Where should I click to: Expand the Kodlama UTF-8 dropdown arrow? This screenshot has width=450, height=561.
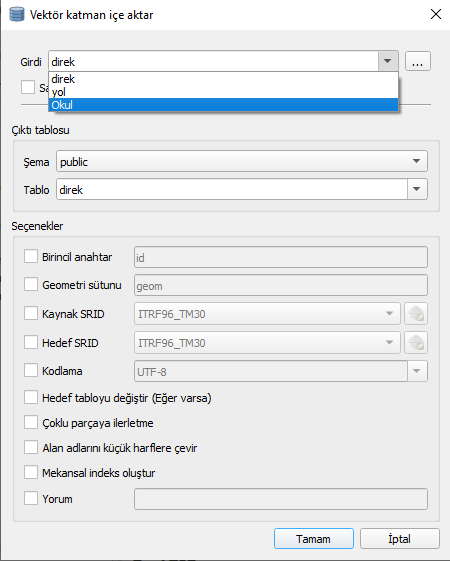tap(417, 371)
